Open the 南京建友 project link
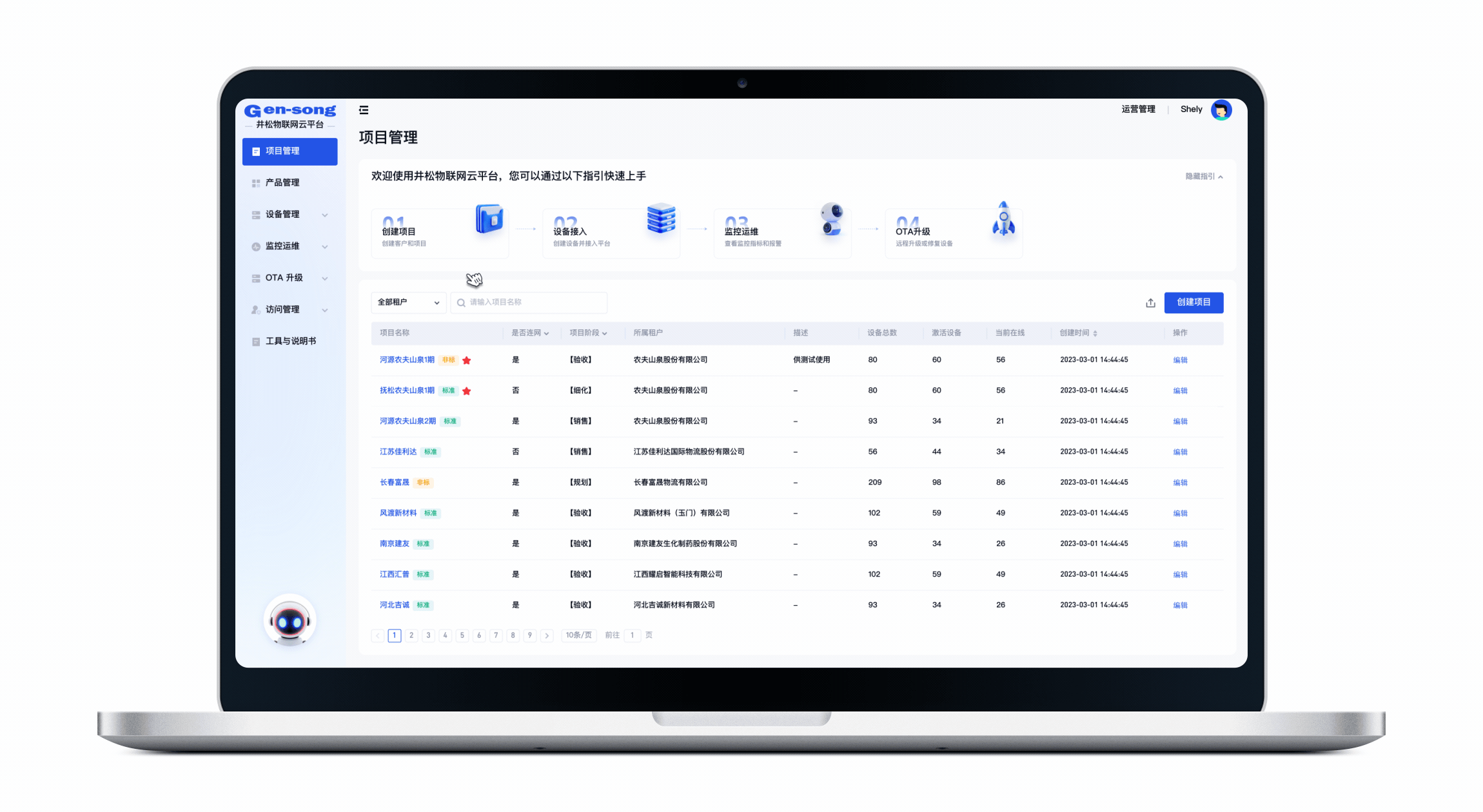1483x812 pixels. 394,544
